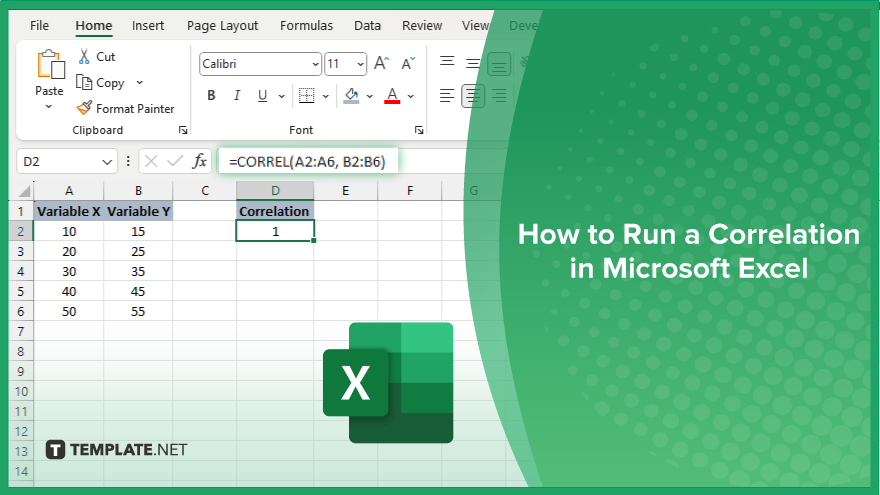Increase font size with larger A icon
This screenshot has width=880, height=495.
[382, 63]
